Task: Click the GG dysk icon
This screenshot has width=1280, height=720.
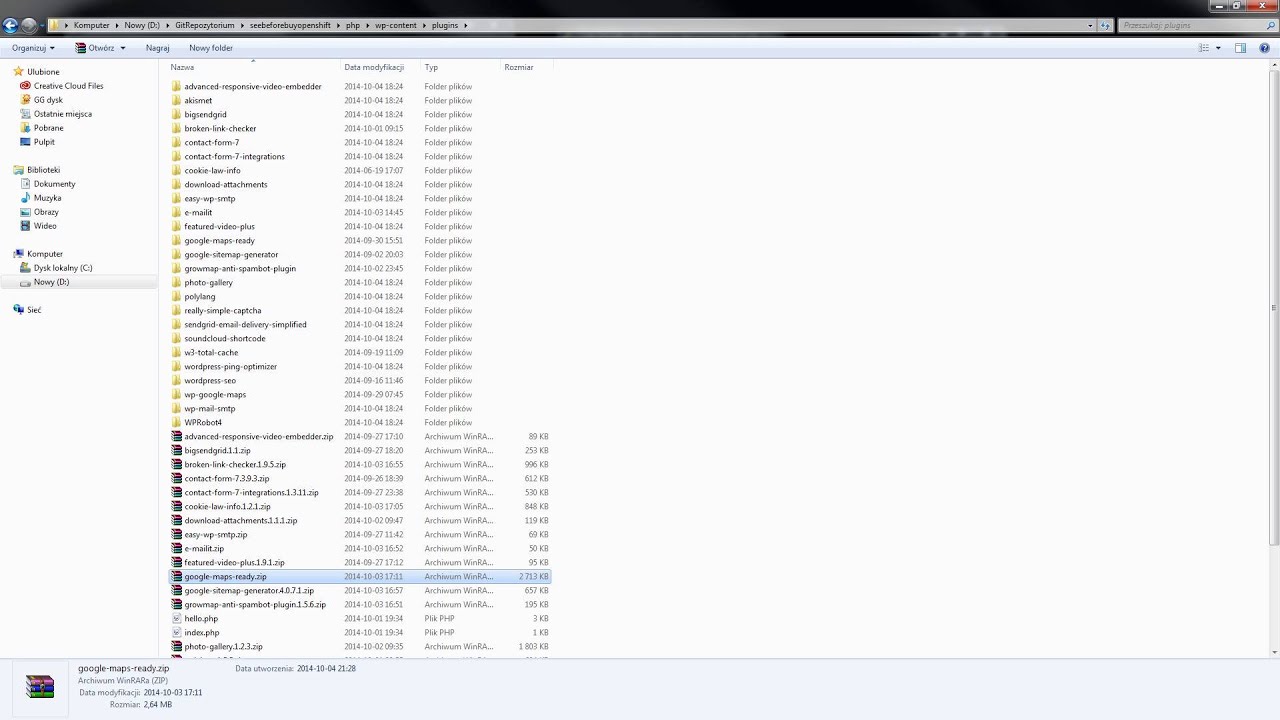Action: 26,100
